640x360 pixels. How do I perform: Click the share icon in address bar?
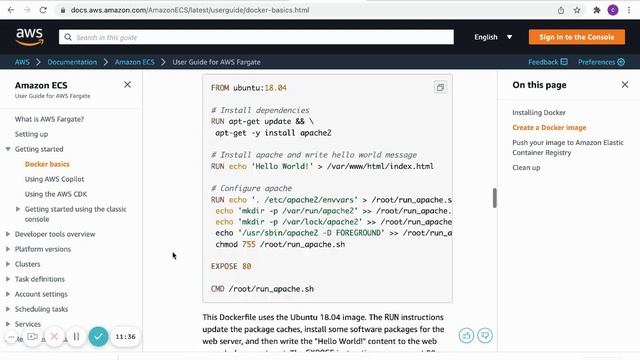561,10
